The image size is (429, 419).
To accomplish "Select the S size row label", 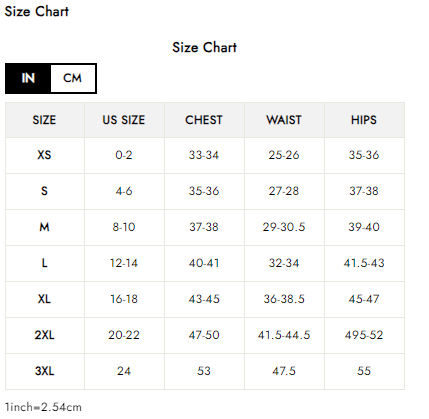I will click(45, 191).
